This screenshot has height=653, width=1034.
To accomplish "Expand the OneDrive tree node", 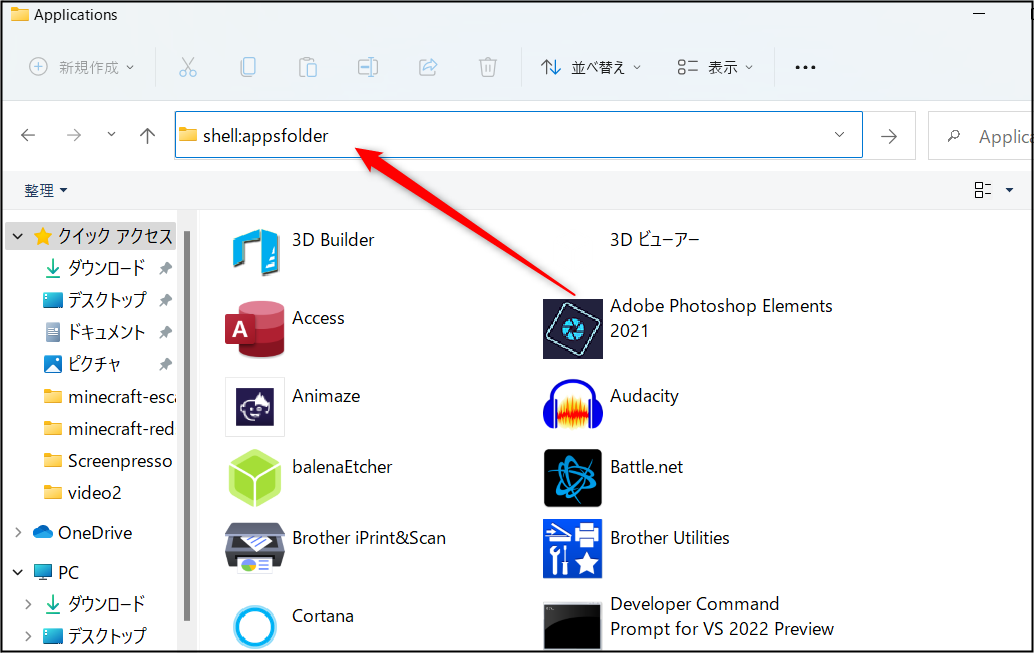I will click(18, 532).
